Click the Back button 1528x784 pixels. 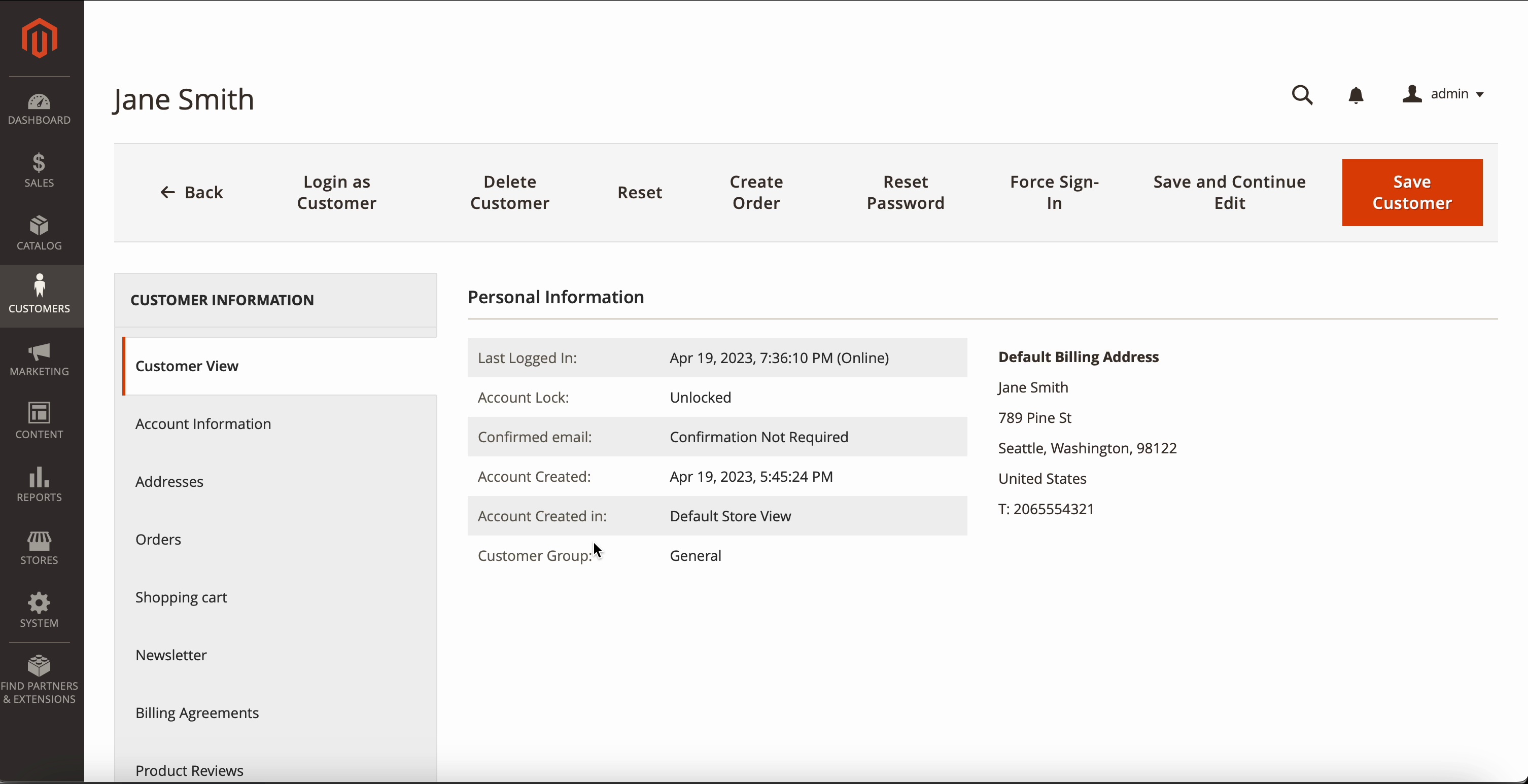point(192,193)
